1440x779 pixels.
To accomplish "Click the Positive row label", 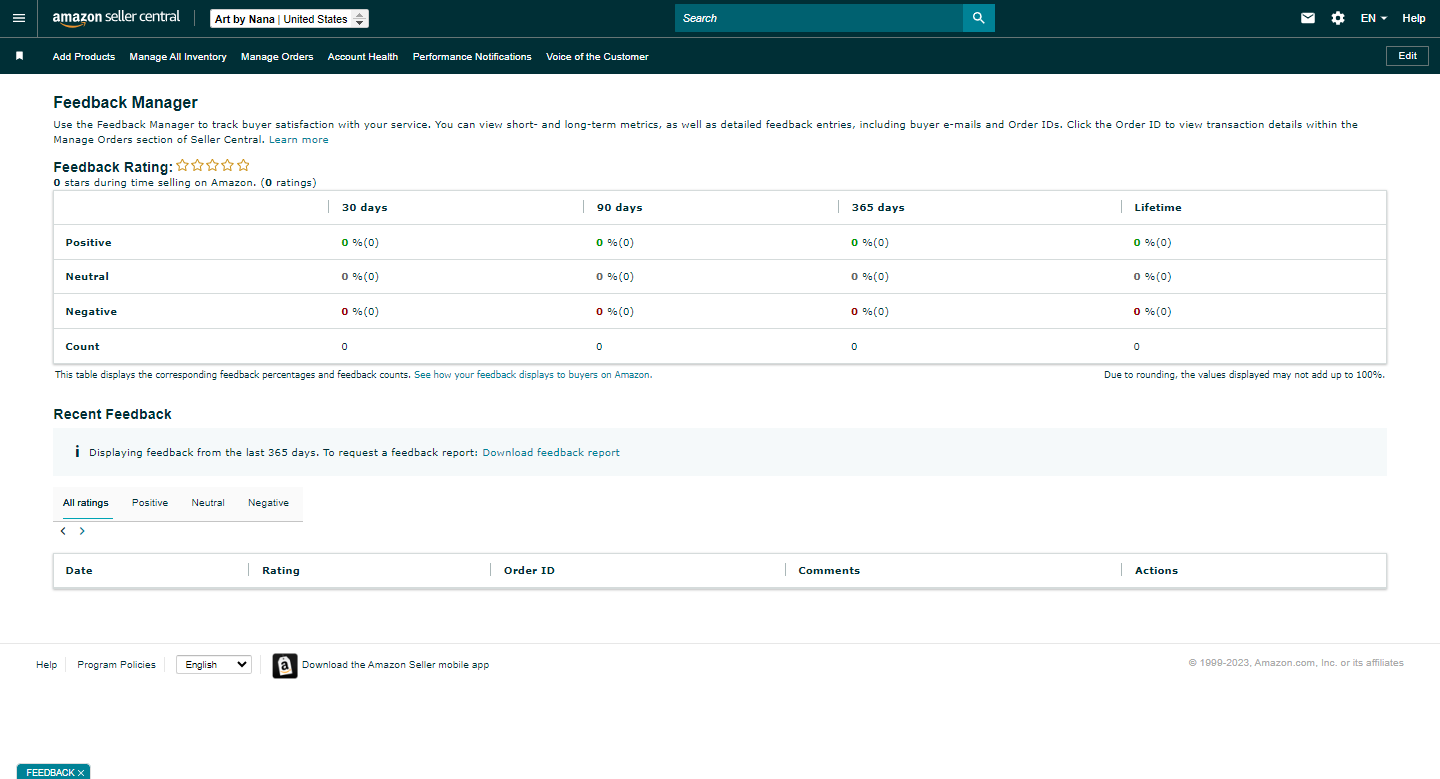I will [x=89, y=243].
